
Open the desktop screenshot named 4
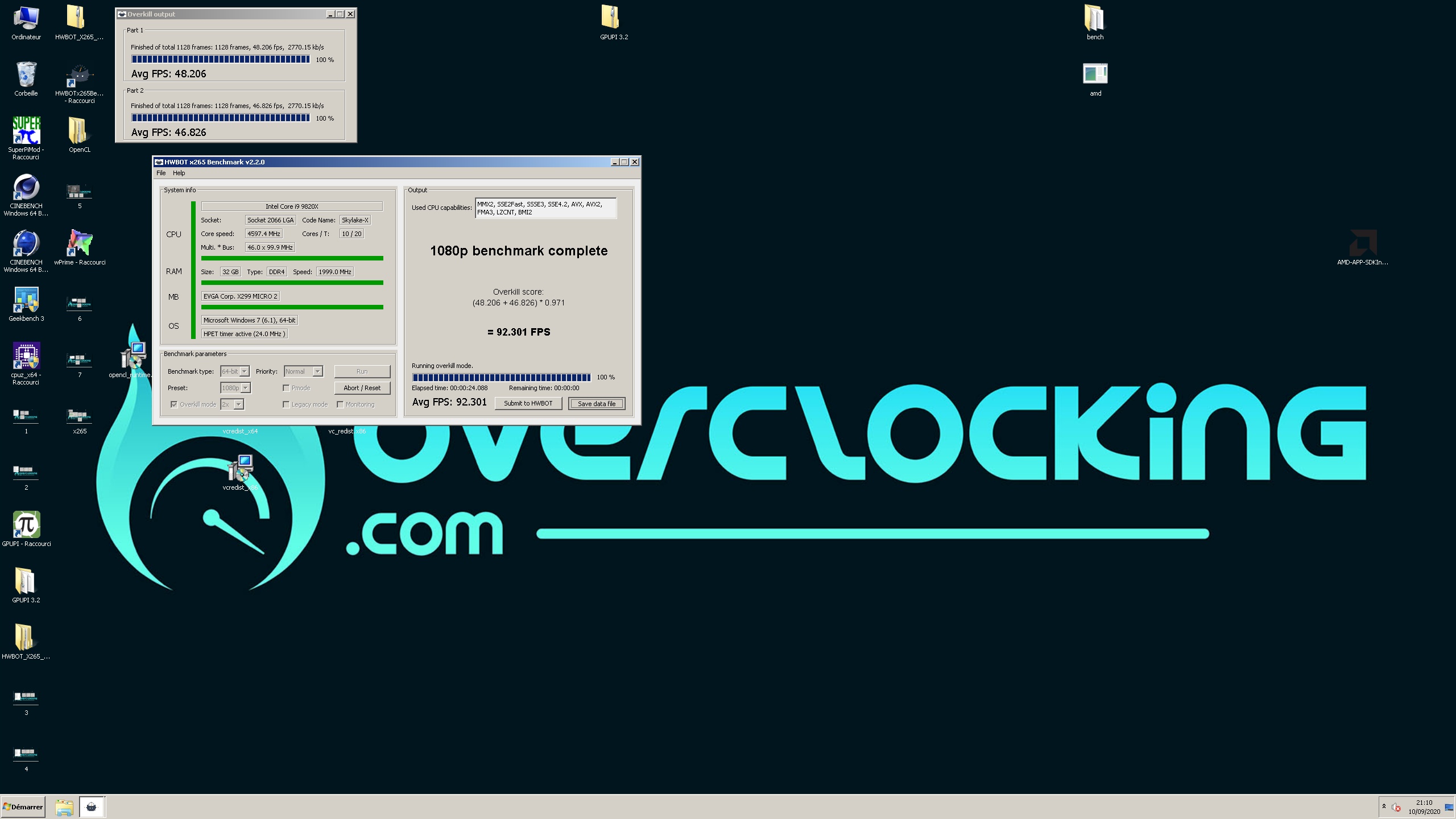[26, 758]
